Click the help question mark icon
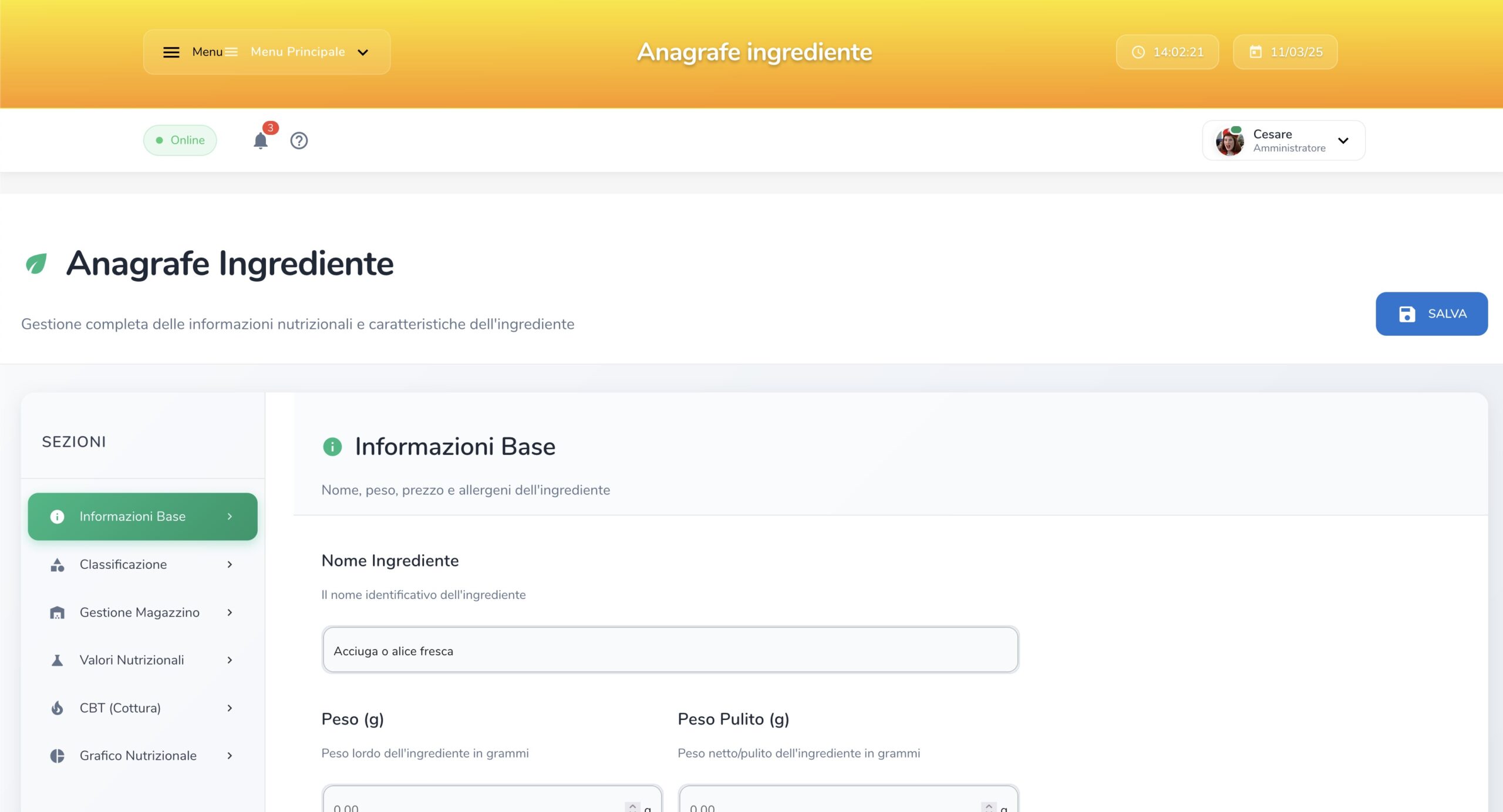Screen dimensions: 1503x812 click(x=298, y=140)
